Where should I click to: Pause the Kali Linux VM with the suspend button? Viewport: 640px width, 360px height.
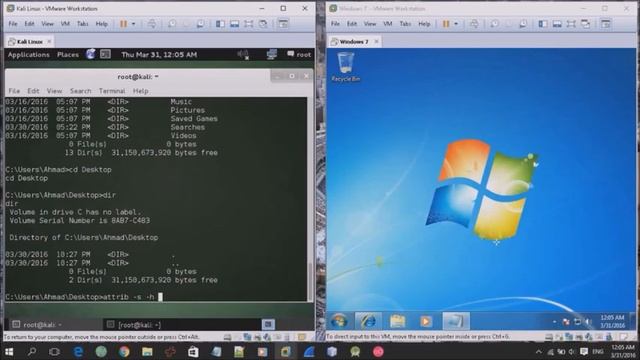pos(123,24)
